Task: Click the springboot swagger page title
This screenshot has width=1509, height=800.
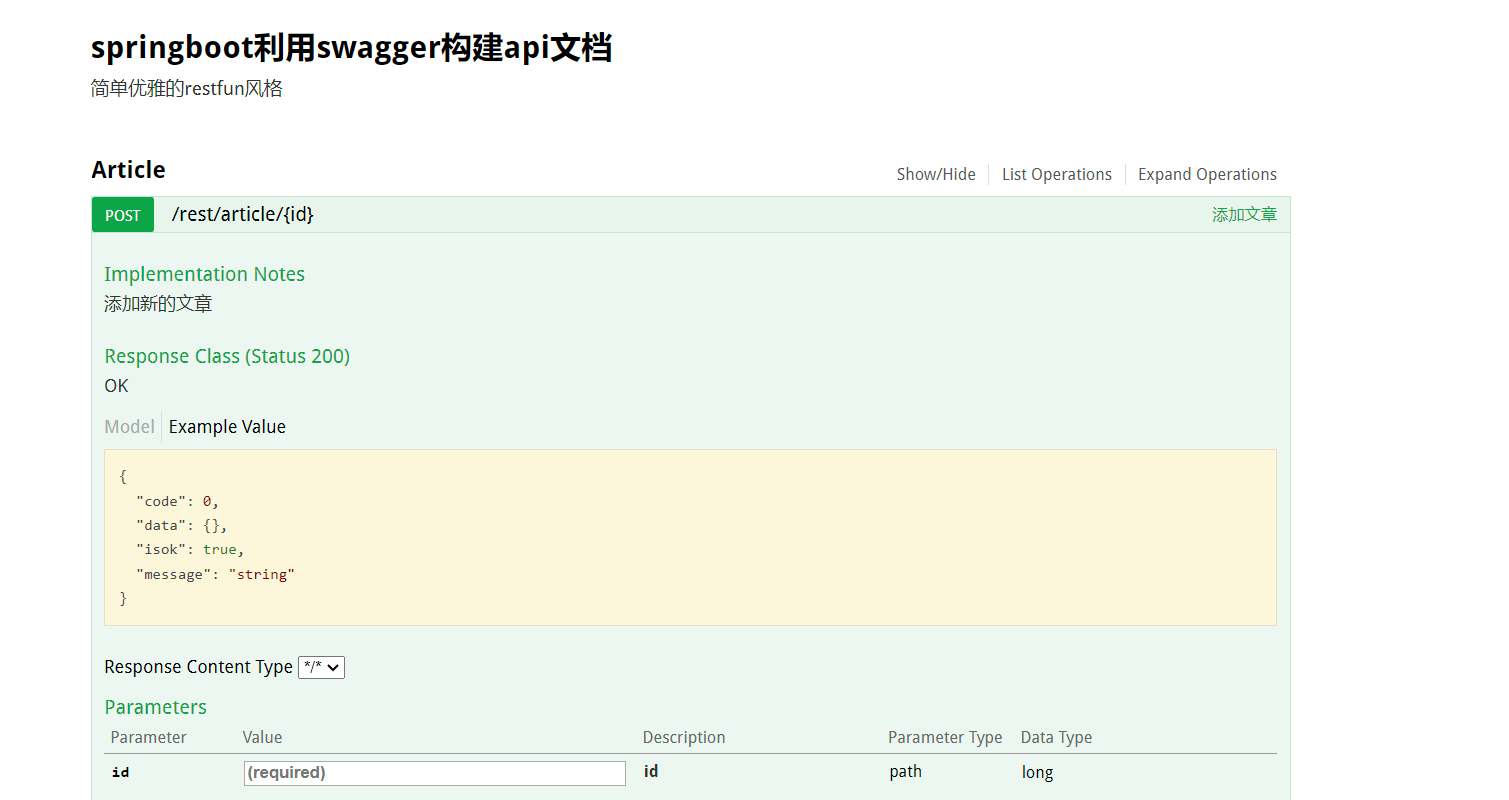Action: click(x=351, y=47)
